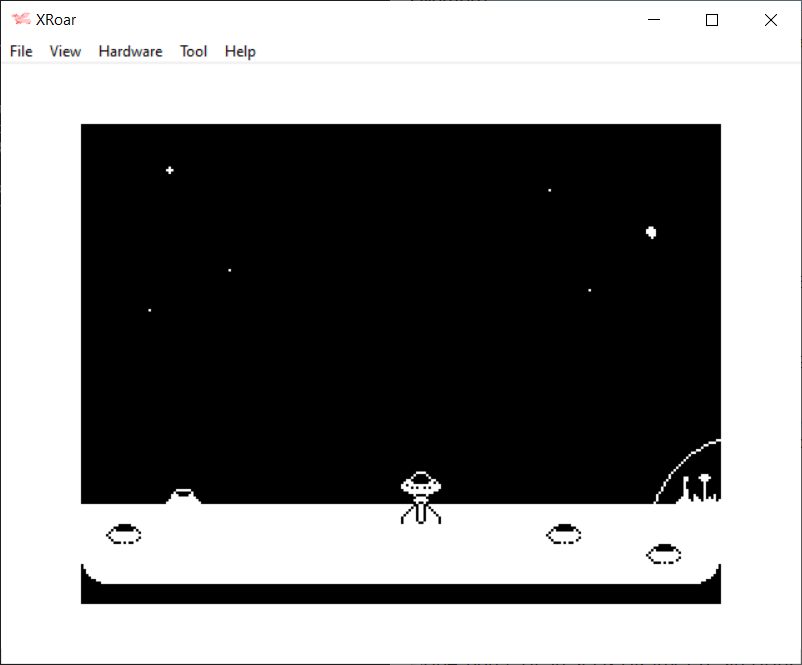
Task: Click the landing legs beneath the UFO
Action: [x=421, y=512]
